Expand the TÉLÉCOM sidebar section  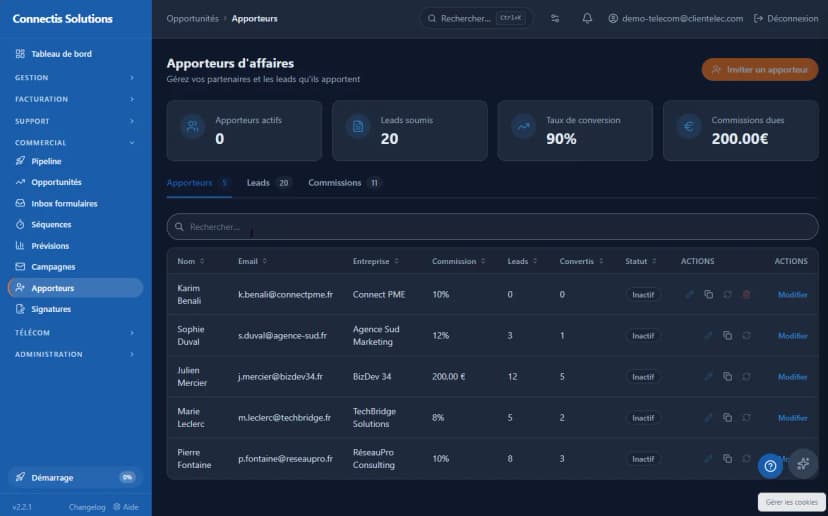[x=76, y=333]
